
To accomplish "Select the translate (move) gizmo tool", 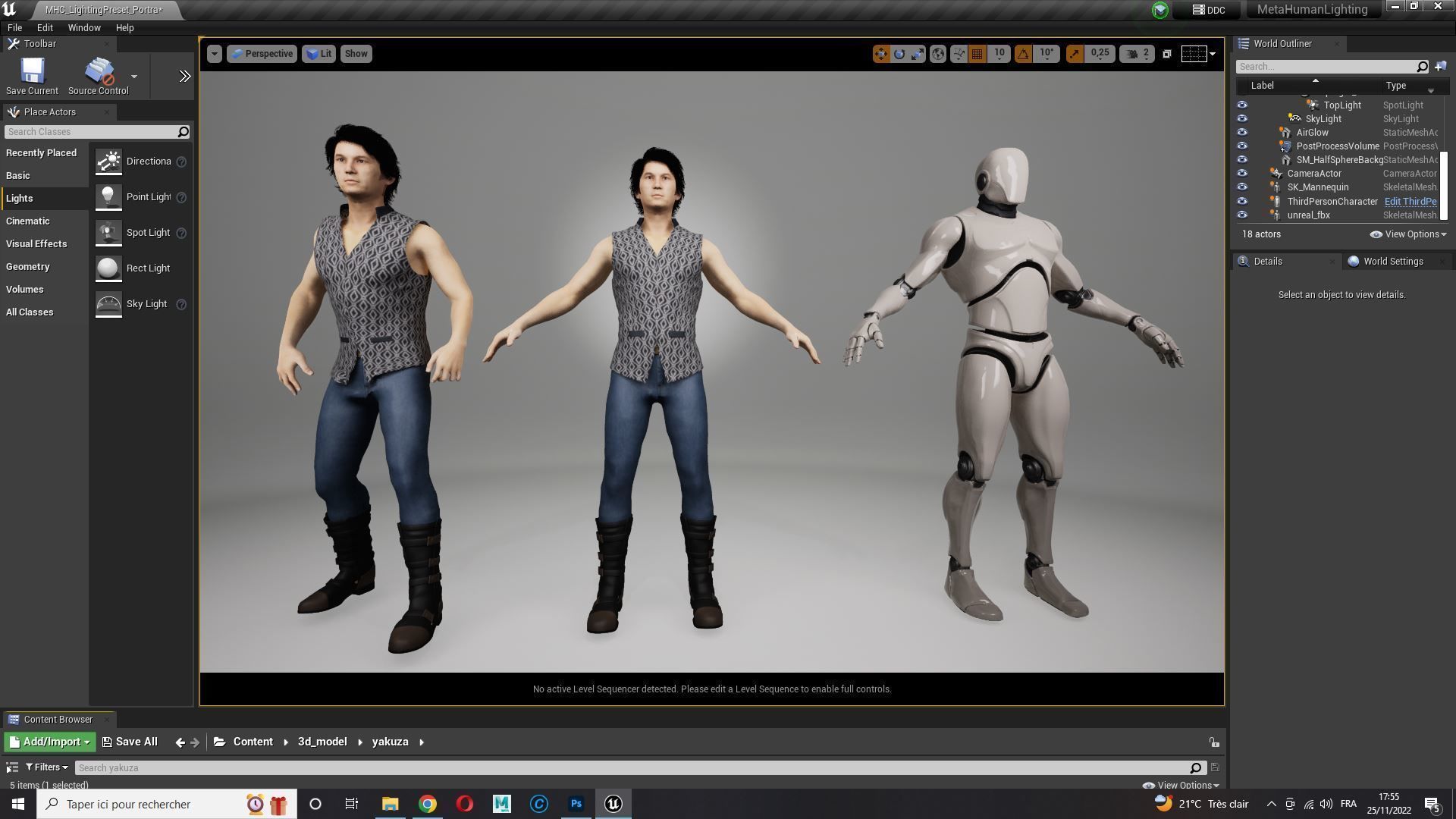I will [880, 54].
